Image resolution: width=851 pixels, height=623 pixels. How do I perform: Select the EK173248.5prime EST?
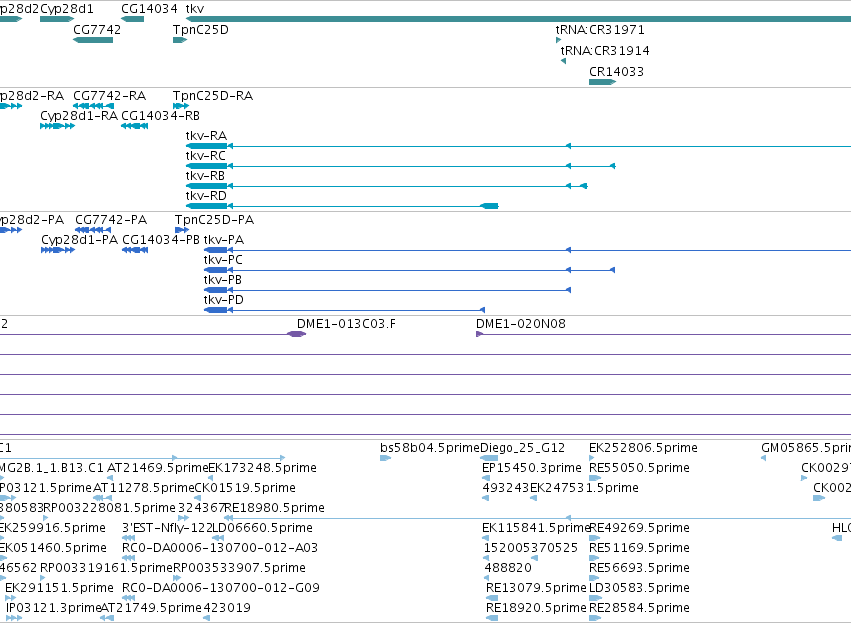pyautogui.click(x=212, y=479)
